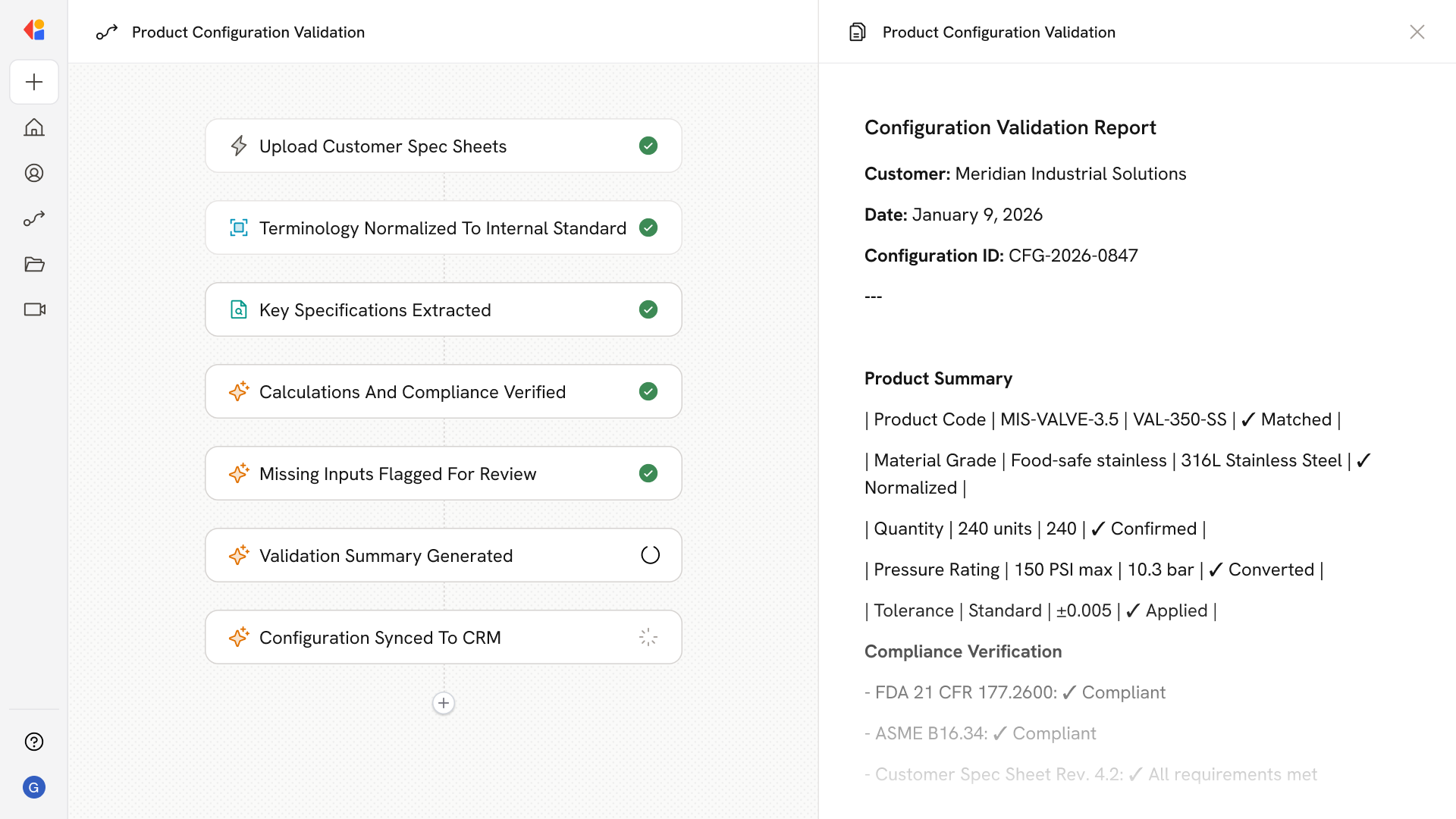Select the report panel's Product Configuration Validation title
The width and height of the screenshot is (1456, 819).
click(x=998, y=32)
